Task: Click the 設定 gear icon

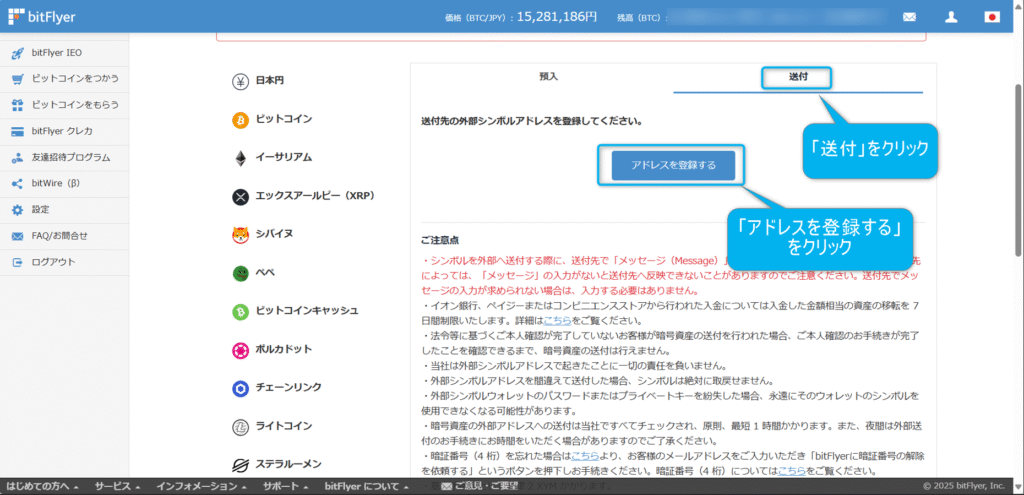Action: click(18, 210)
